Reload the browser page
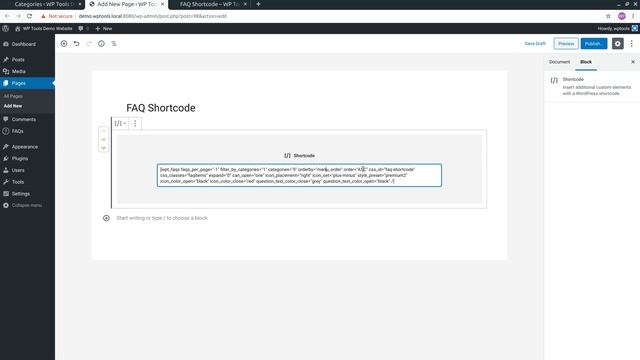This screenshot has height=360, width=640. [x=29, y=16]
